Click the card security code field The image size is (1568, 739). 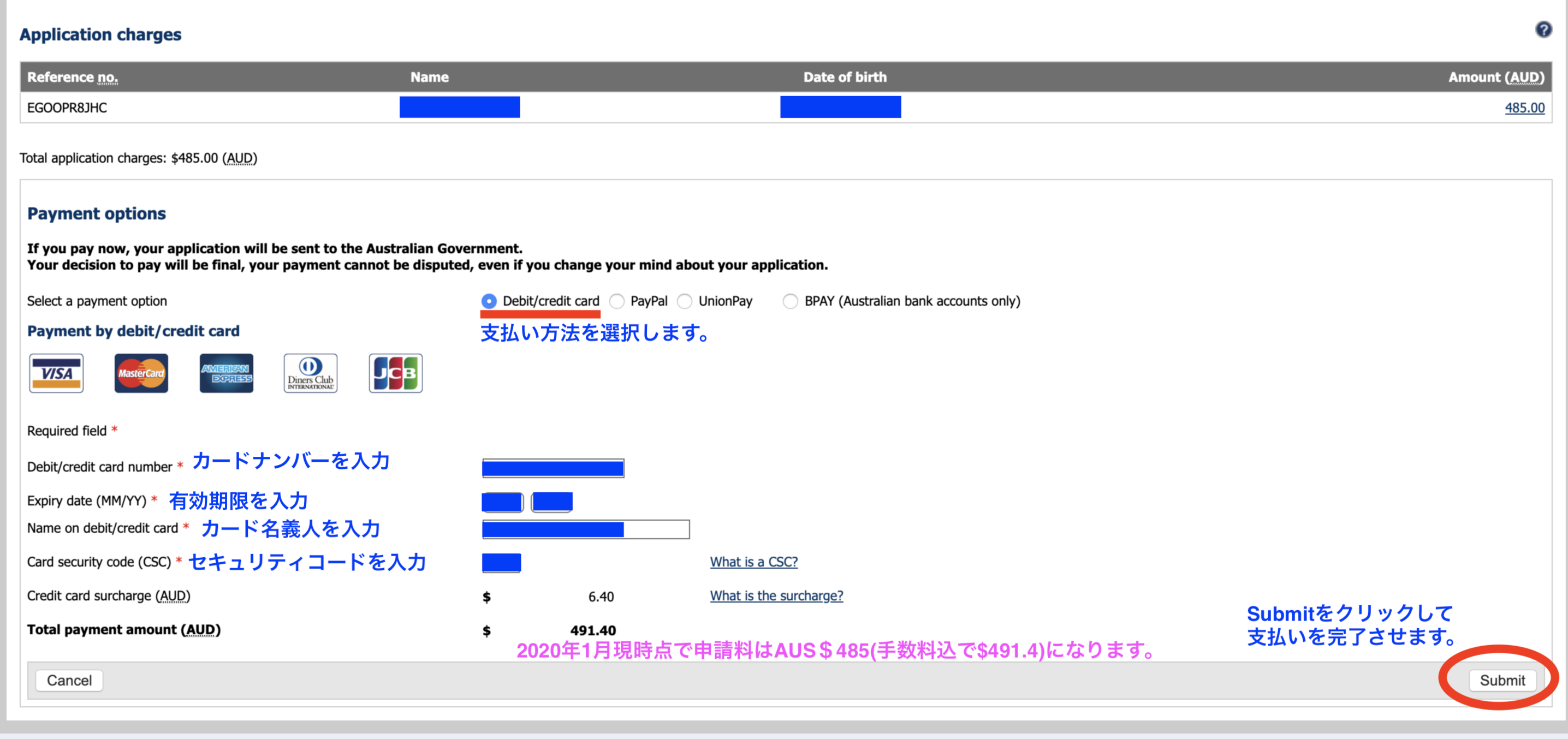click(x=502, y=563)
